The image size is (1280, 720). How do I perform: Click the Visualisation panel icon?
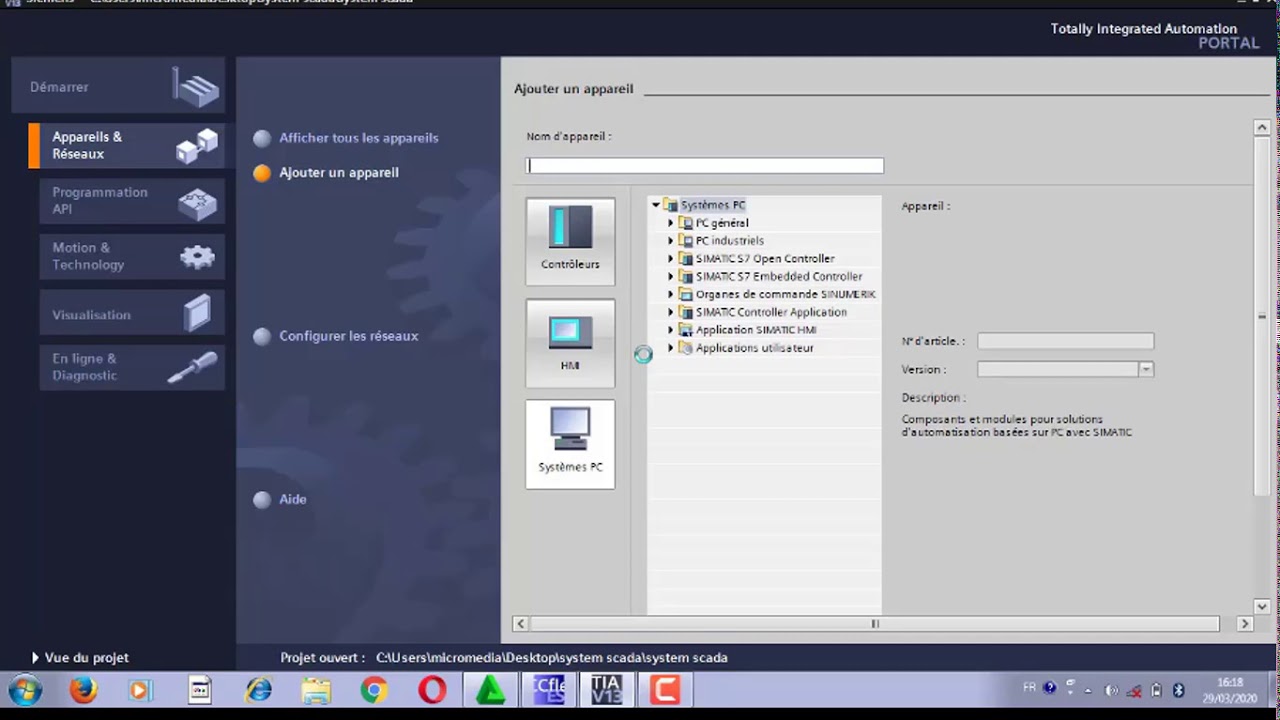tap(198, 313)
